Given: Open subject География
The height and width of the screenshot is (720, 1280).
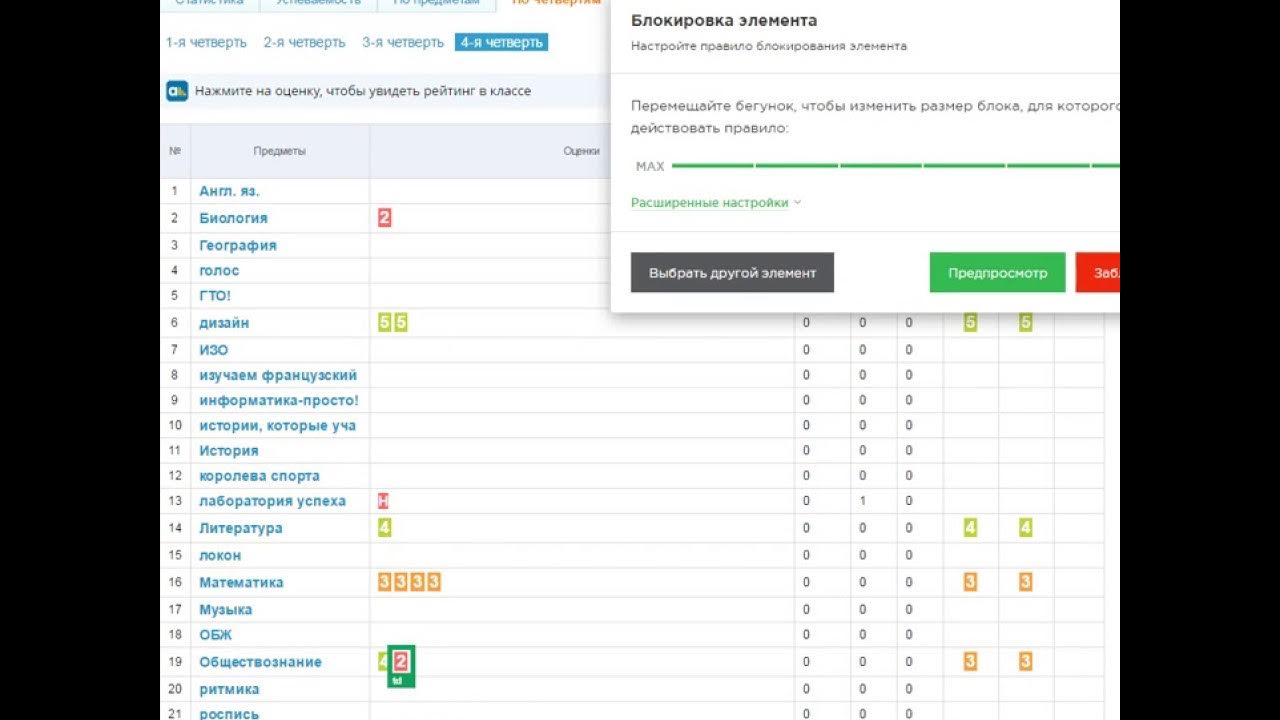Looking at the screenshot, I should pyautogui.click(x=238, y=245).
